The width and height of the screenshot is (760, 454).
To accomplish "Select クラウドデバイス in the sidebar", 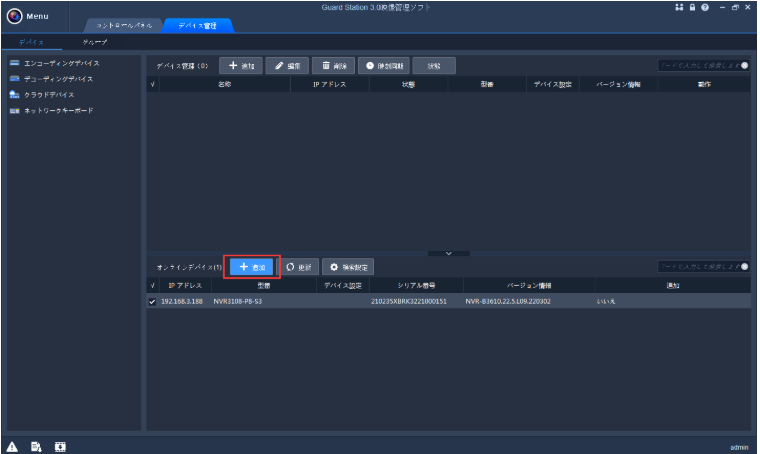I will click(x=45, y=94).
